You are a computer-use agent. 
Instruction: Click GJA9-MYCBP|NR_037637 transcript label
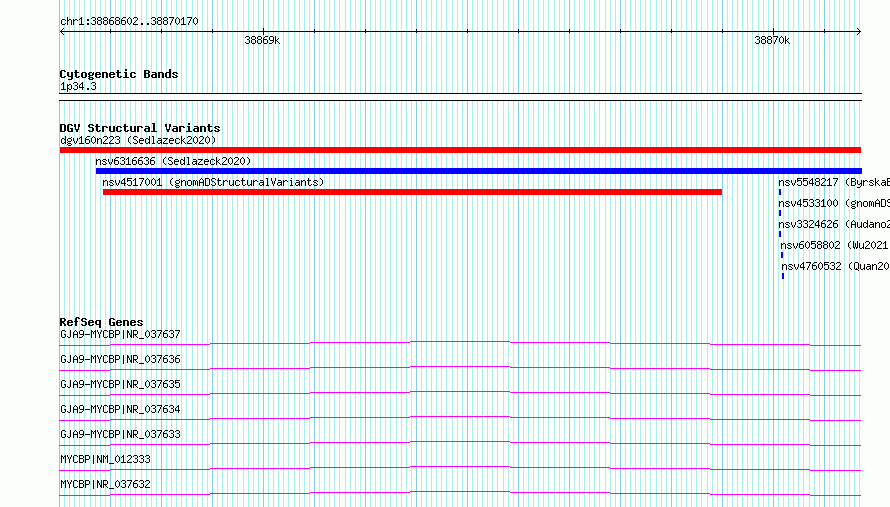120,334
